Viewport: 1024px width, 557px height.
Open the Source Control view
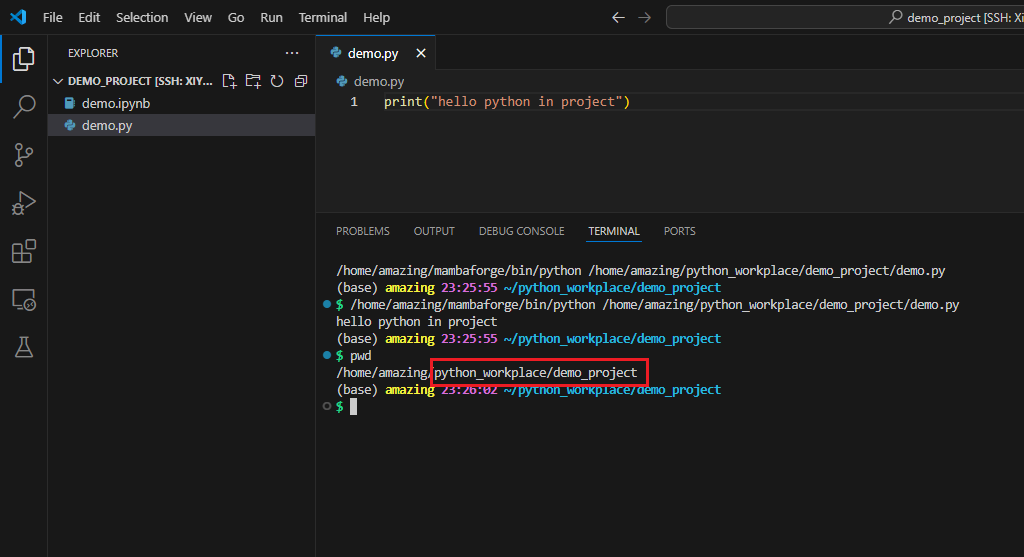pos(23,154)
